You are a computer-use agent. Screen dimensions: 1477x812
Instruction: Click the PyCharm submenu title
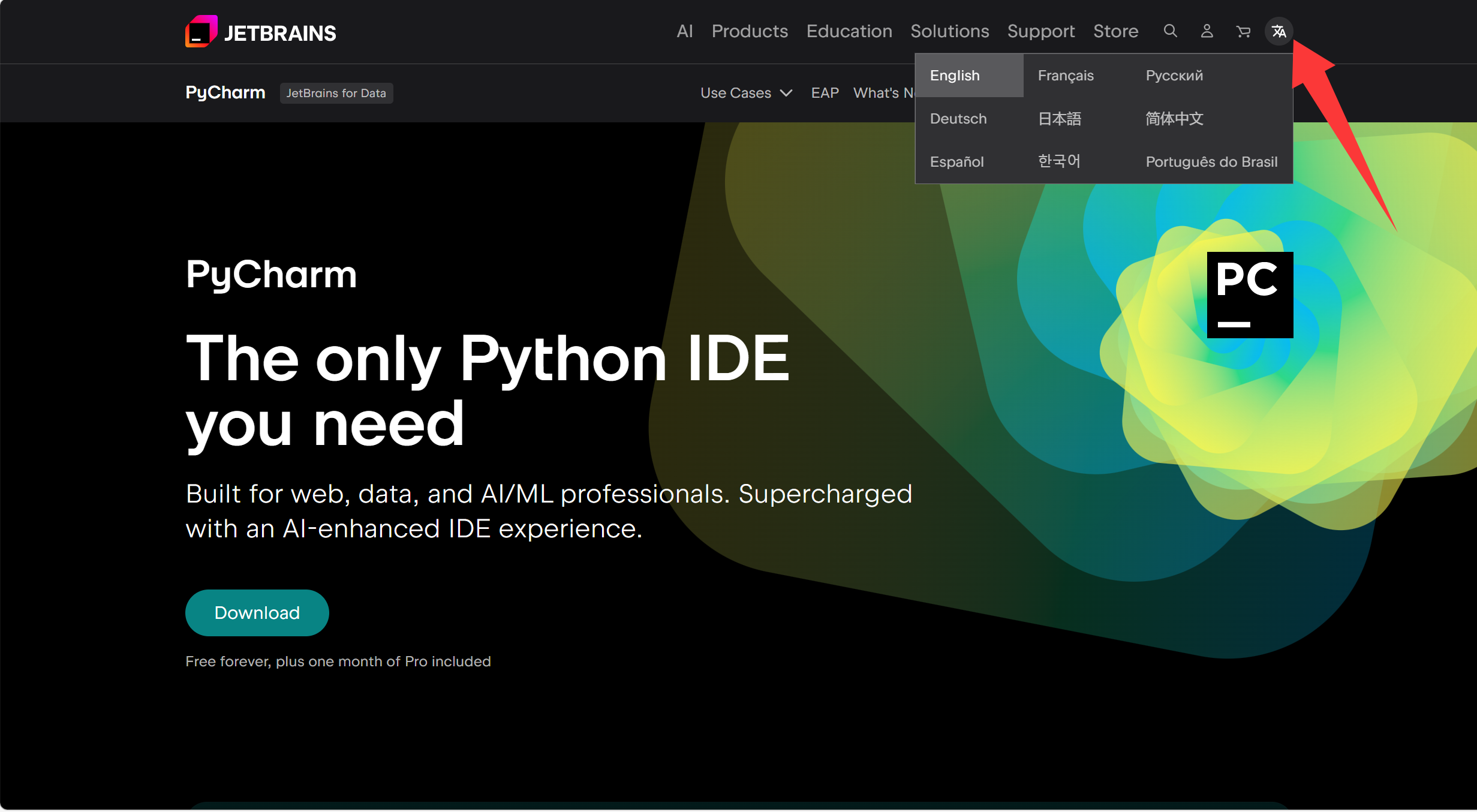pyautogui.click(x=225, y=92)
